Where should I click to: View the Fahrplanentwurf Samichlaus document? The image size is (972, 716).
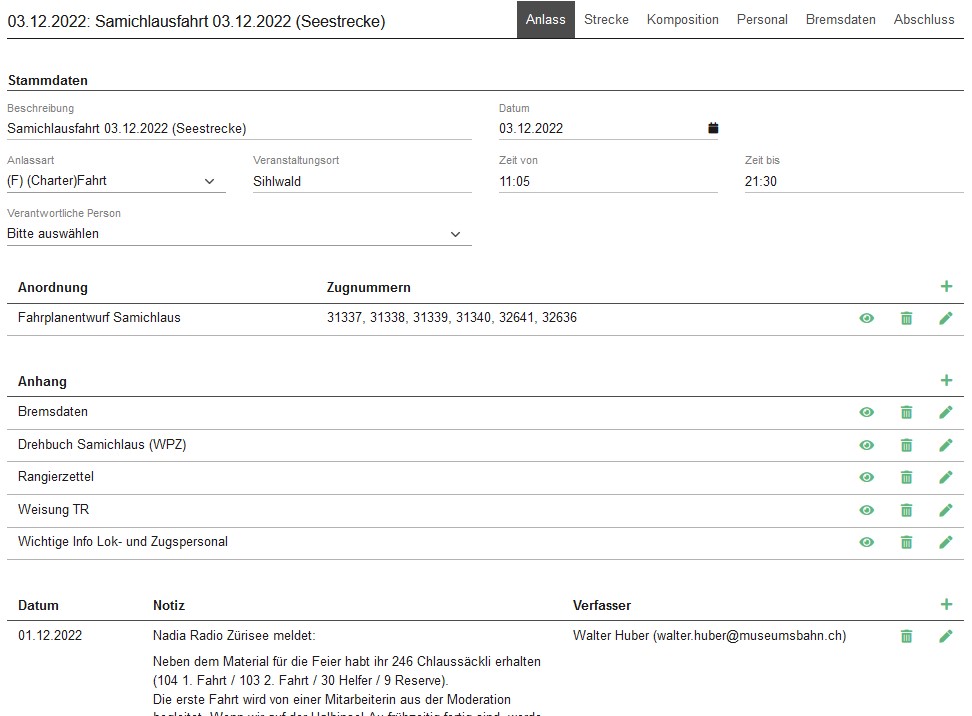pyautogui.click(x=866, y=318)
